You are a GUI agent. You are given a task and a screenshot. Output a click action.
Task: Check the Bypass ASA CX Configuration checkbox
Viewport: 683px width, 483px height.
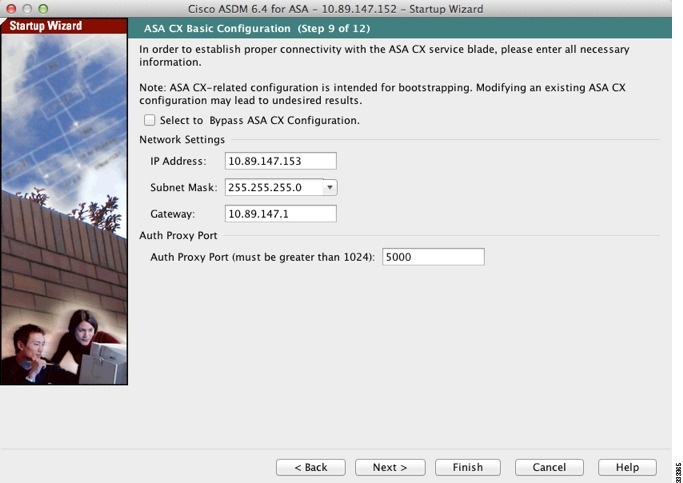(x=149, y=120)
